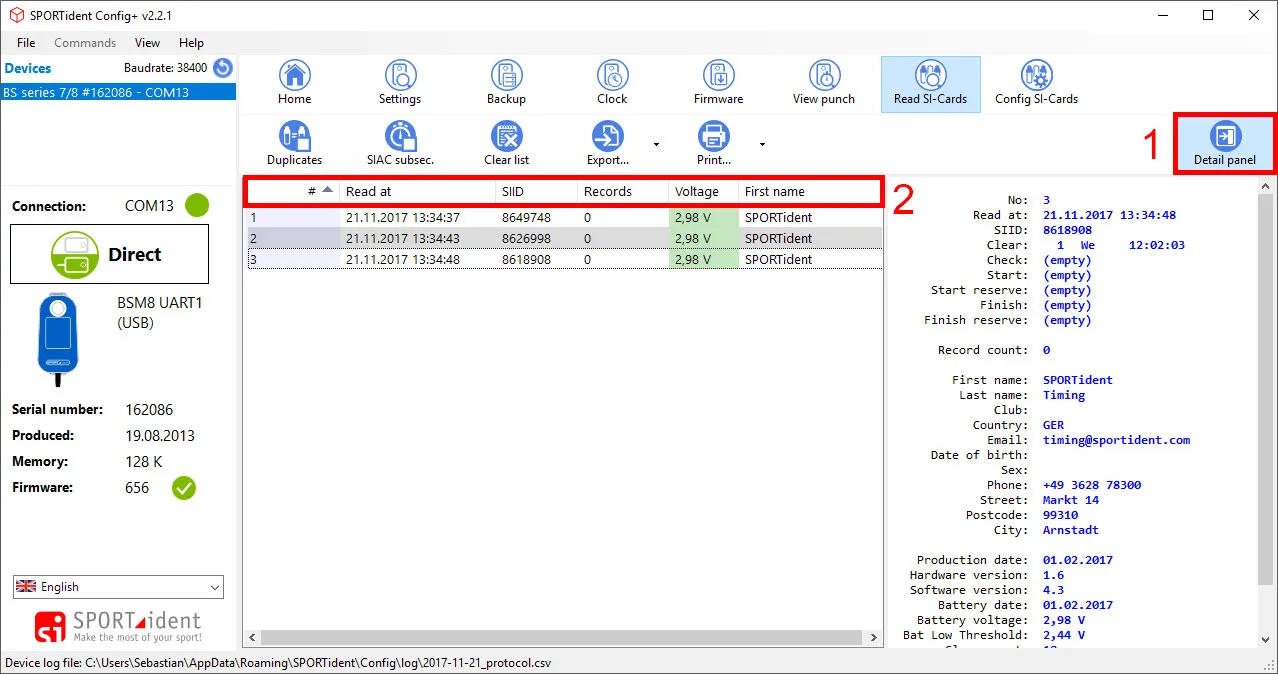
Task: Select row with SIID 8618908
Action: [565, 259]
